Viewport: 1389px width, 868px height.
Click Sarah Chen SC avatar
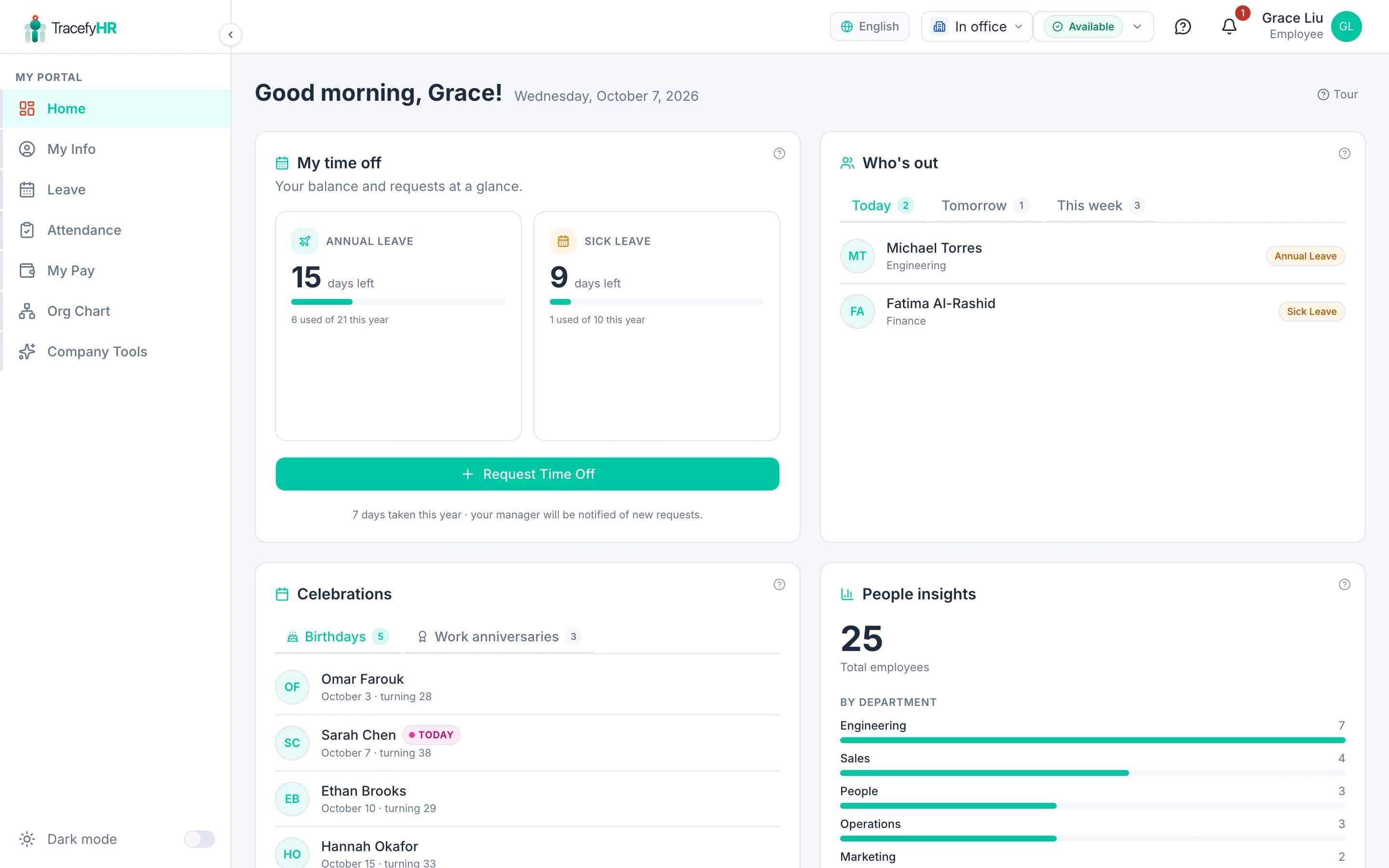click(292, 743)
